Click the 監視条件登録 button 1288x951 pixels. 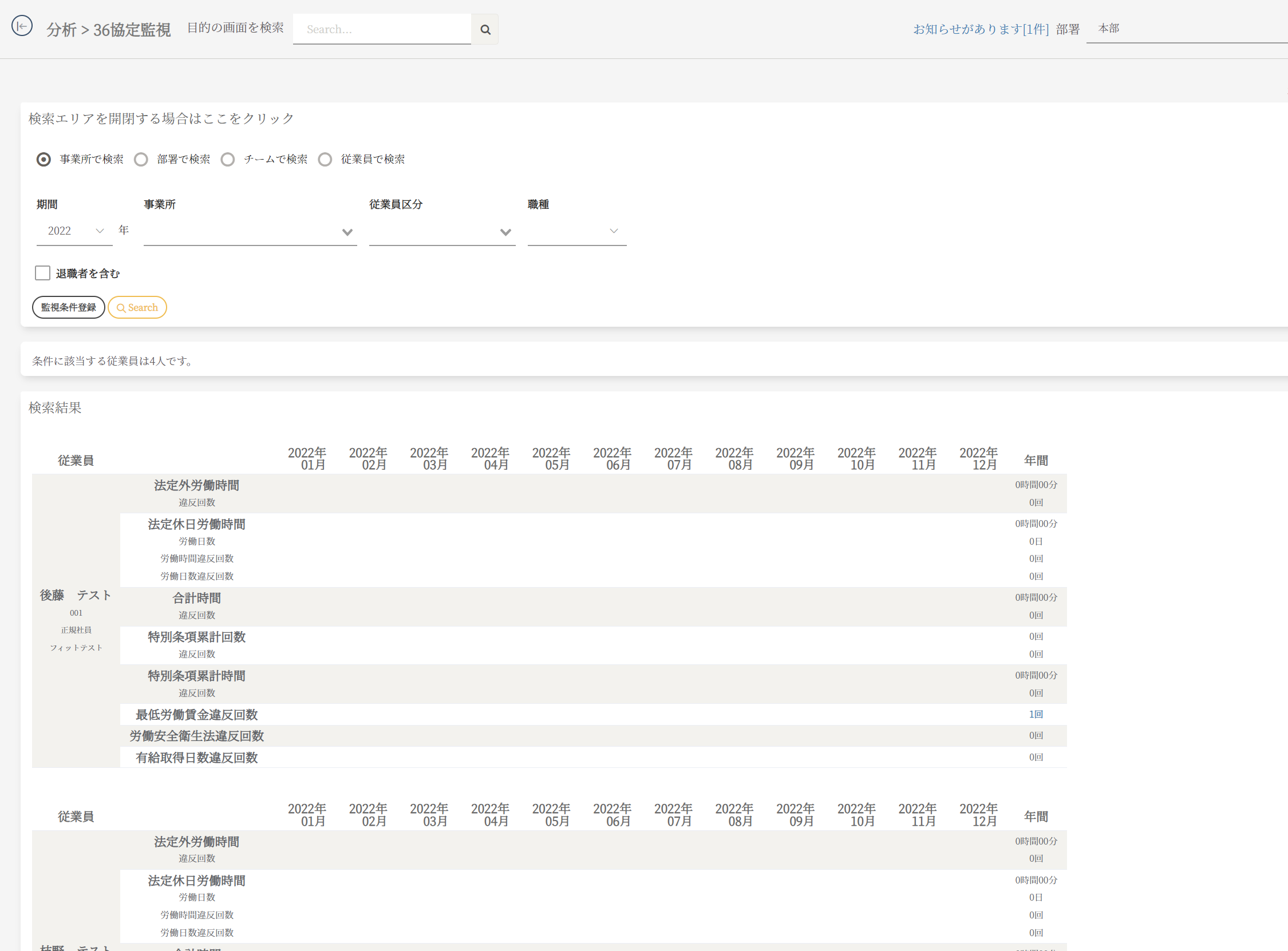click(x=69, y=307)
